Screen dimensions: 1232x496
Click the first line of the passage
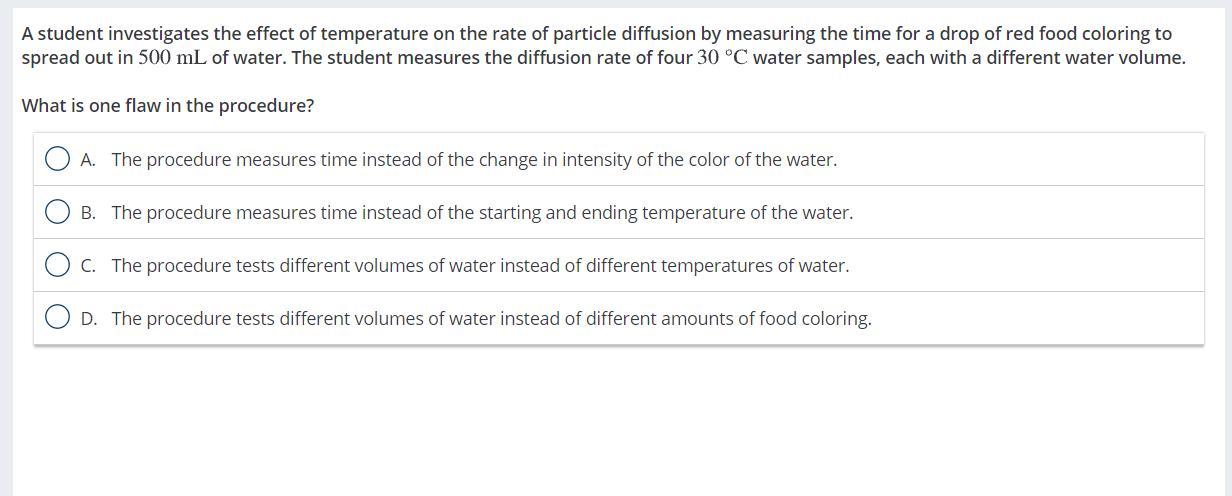point(597,33)
